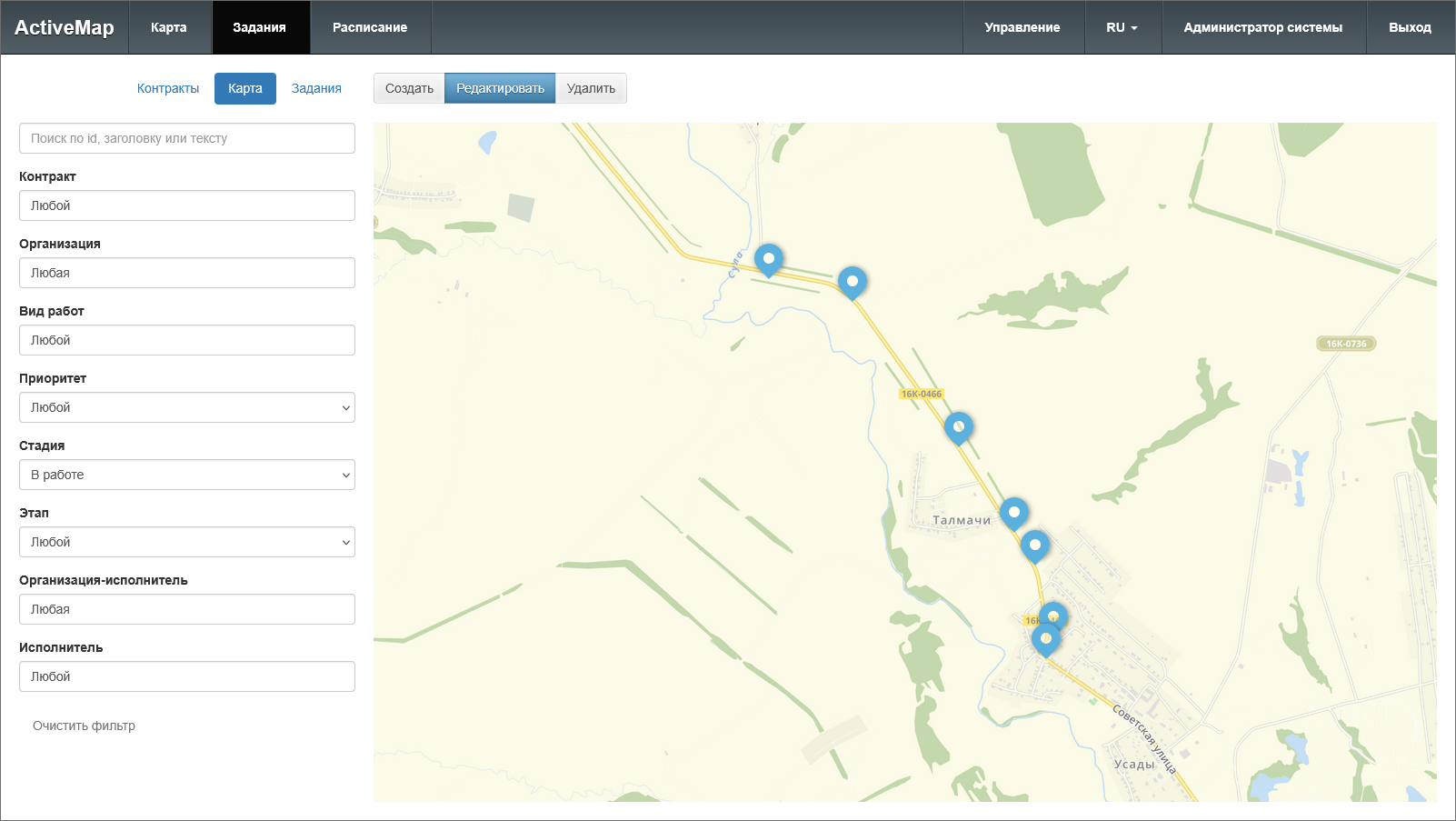
Task: Open the Карта item in top navigation
Action: (x=169, y=27)
